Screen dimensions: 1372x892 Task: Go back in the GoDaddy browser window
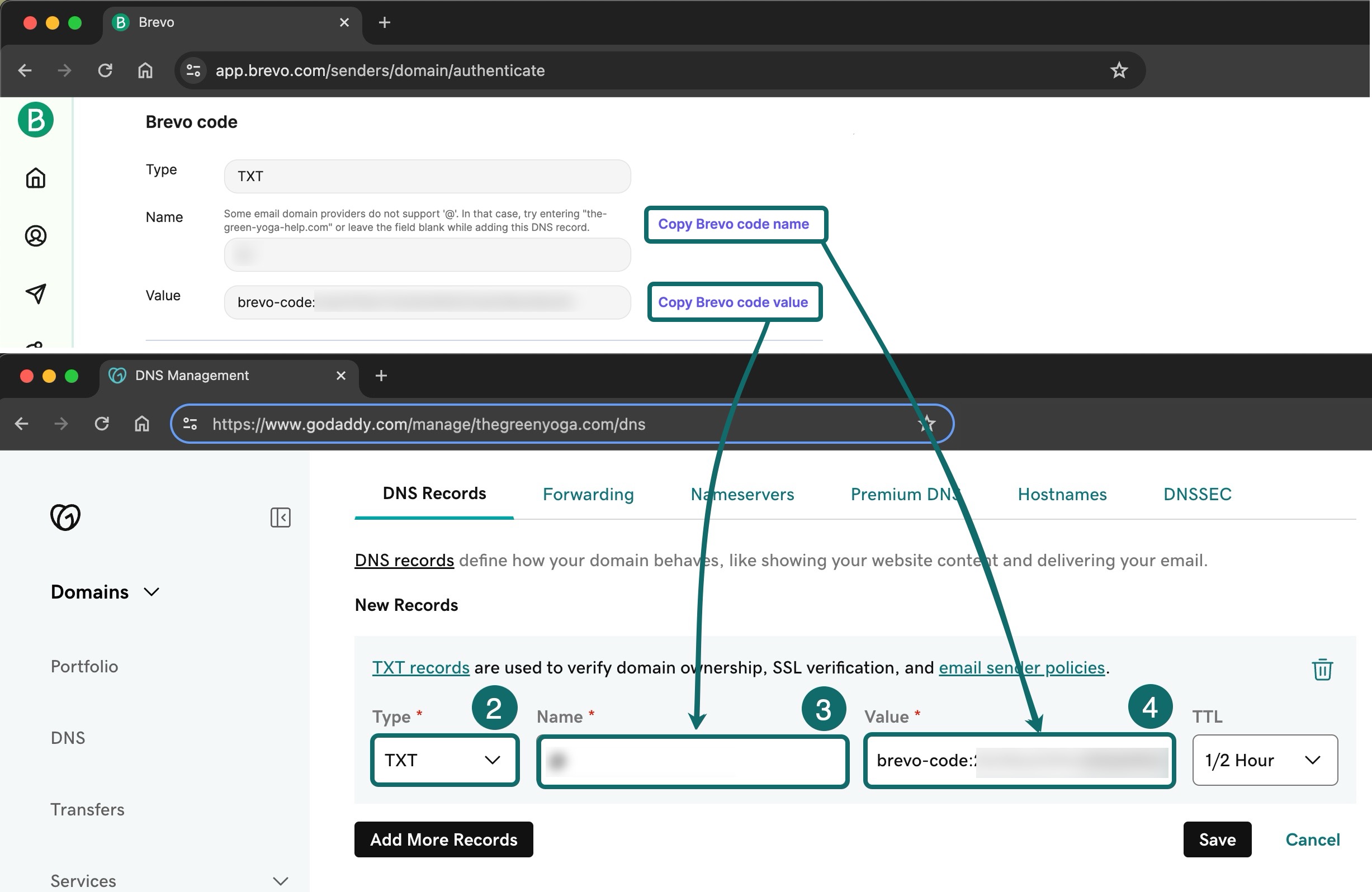(x=22, y=424)
